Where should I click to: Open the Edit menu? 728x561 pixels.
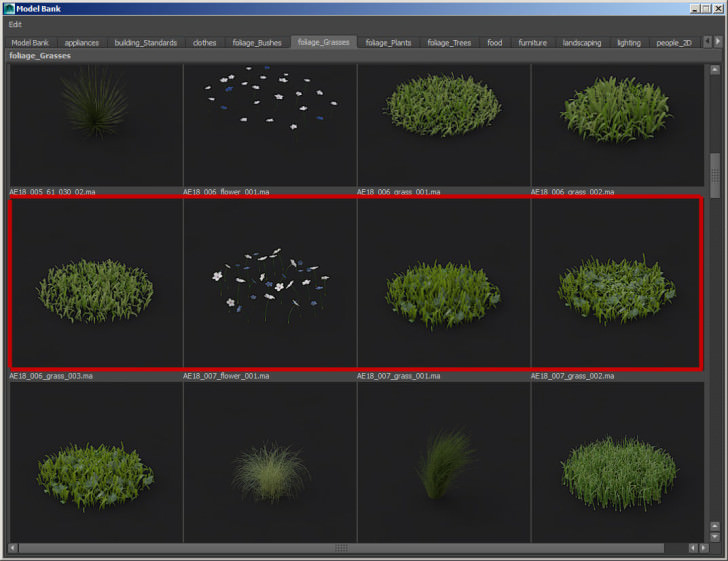[15, 24]
